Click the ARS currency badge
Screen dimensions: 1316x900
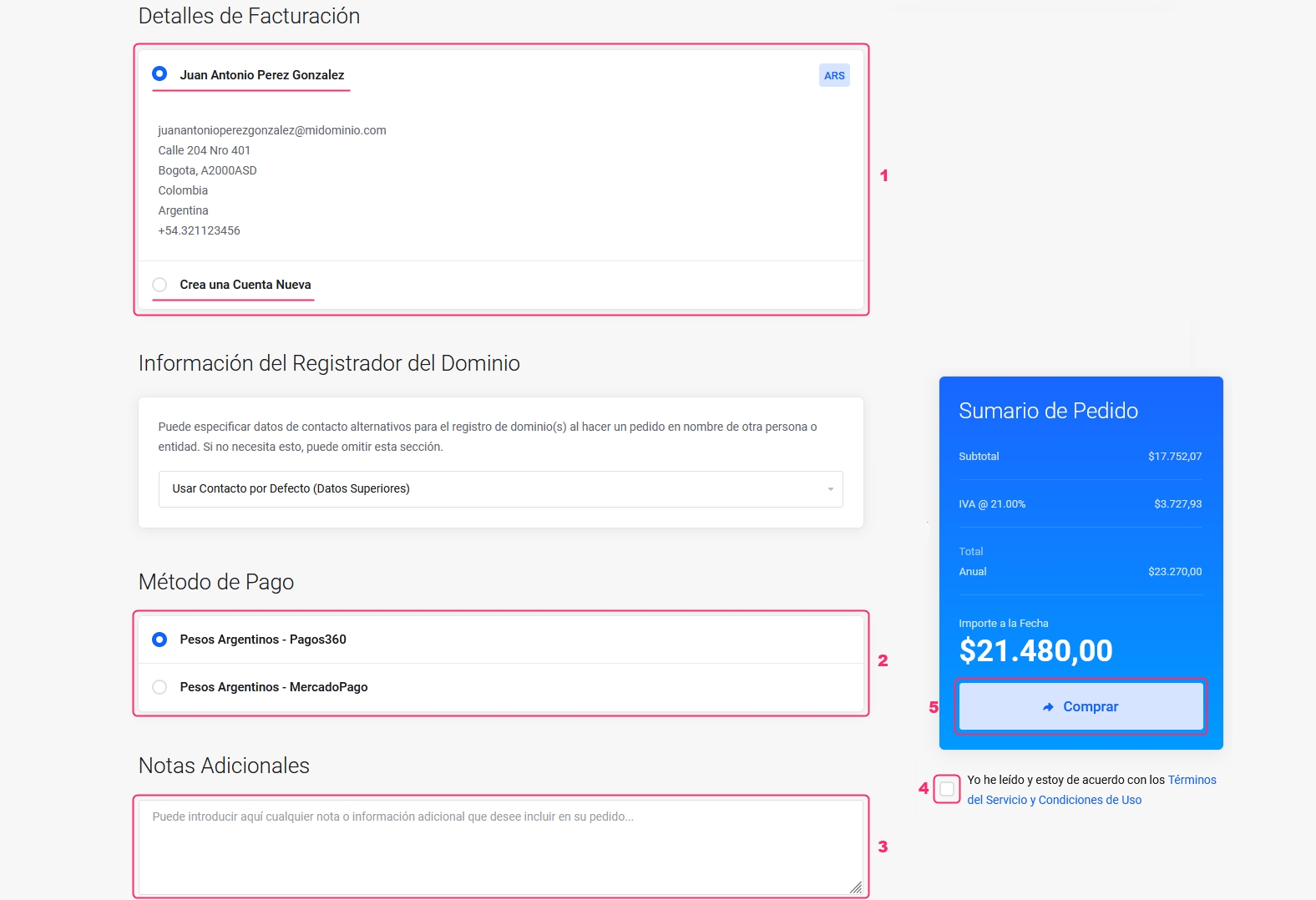(833, 75)
